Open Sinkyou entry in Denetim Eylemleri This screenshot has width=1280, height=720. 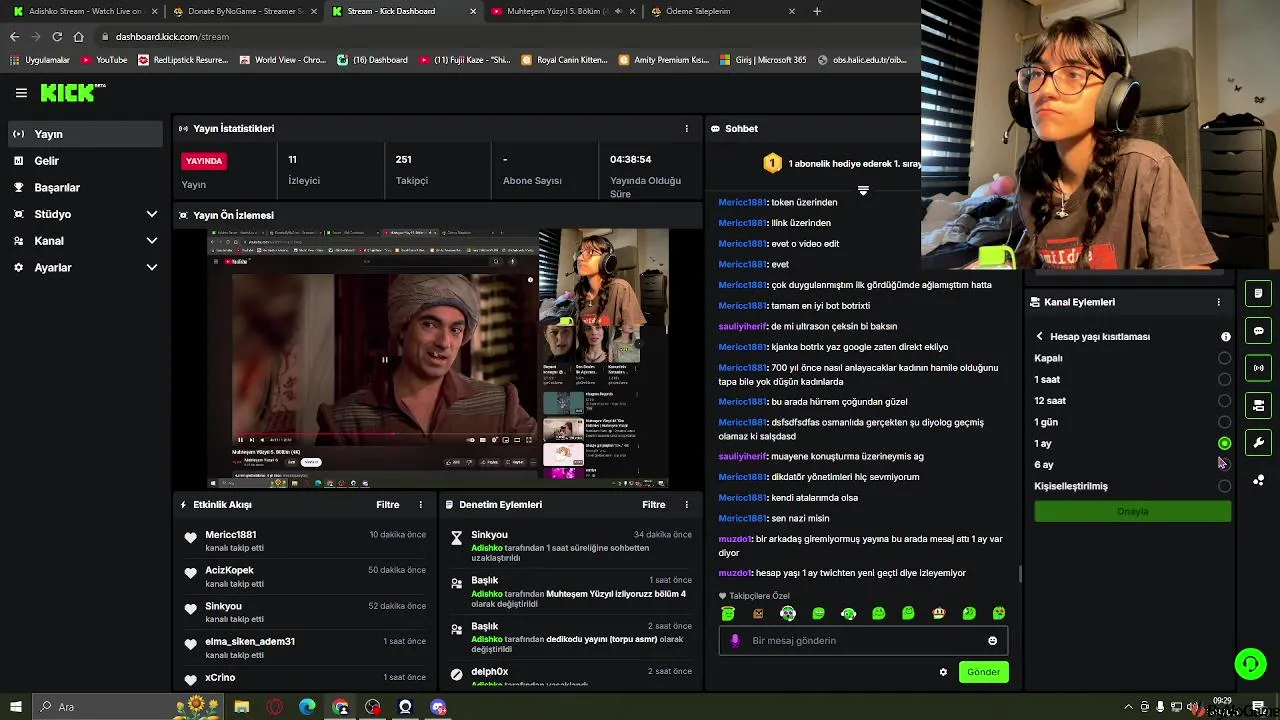490,535
